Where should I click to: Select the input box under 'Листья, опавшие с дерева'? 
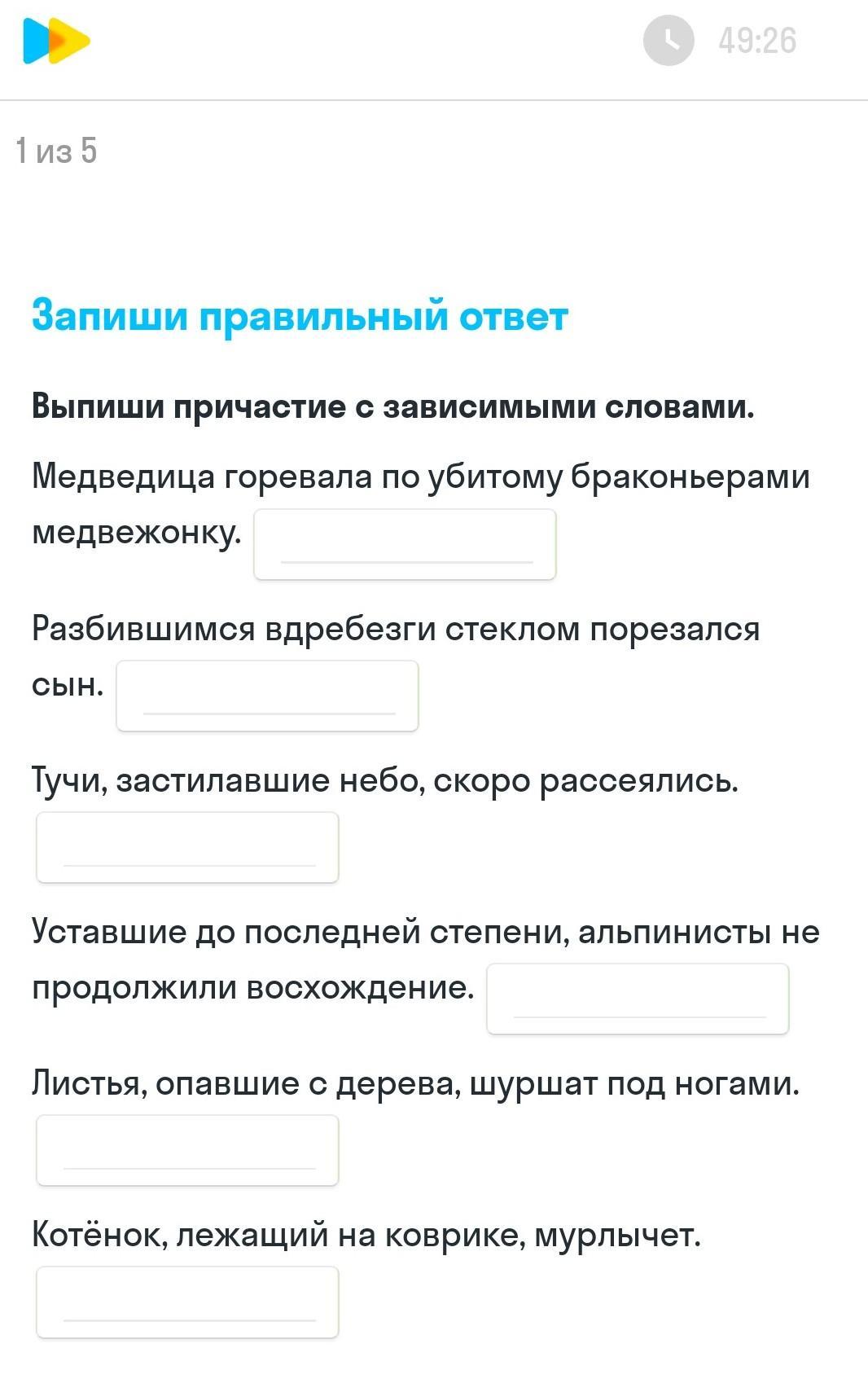click(187, 1150)
